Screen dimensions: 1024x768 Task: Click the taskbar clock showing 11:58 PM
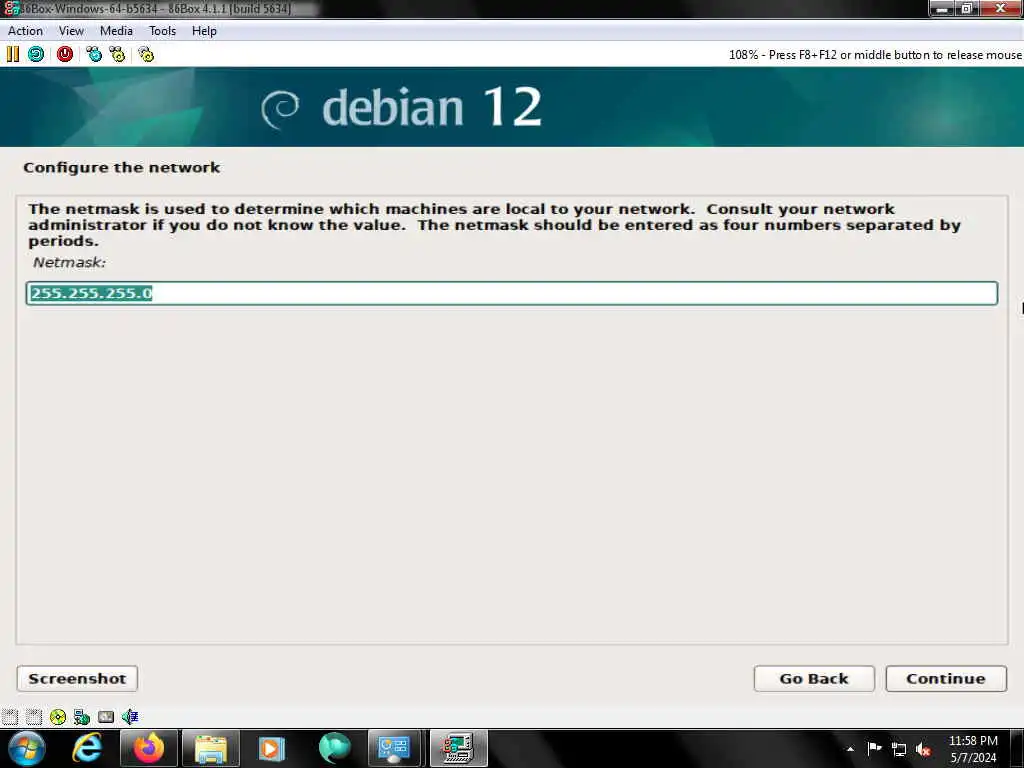coord(973,749)
